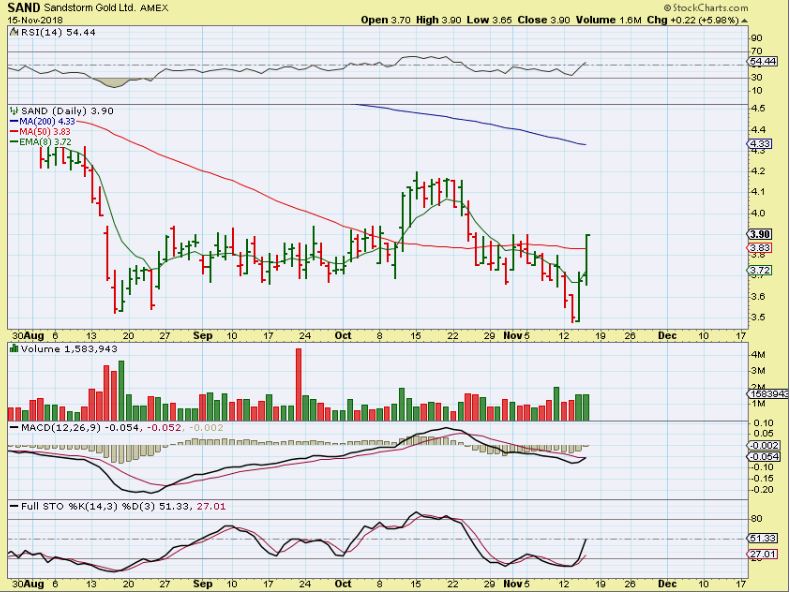Click the volume bars icon beside Volume 1,583,943
The height and width of the screenshot is (592, 790).
[x=14, y=349]
